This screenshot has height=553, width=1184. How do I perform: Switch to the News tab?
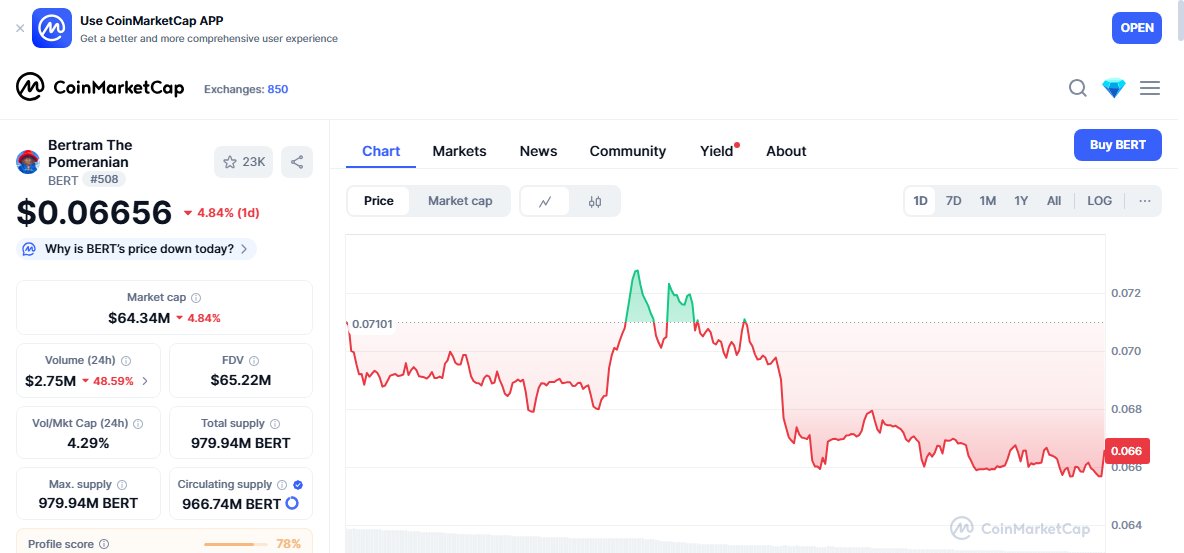538,151
